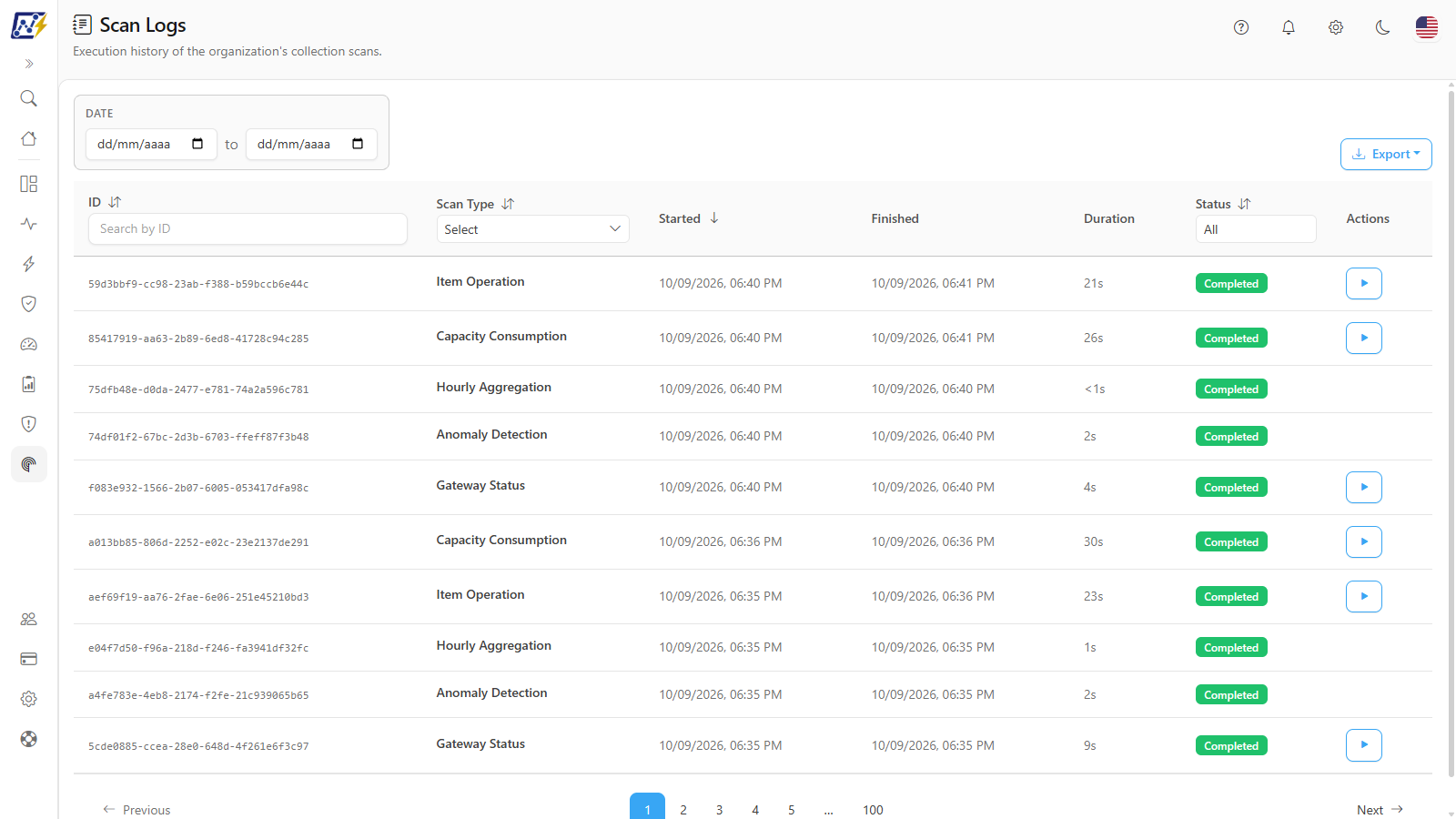Sort by ID column arrows
The height and width of the screenshot is (819, 1456).
[x=115, y=202]
